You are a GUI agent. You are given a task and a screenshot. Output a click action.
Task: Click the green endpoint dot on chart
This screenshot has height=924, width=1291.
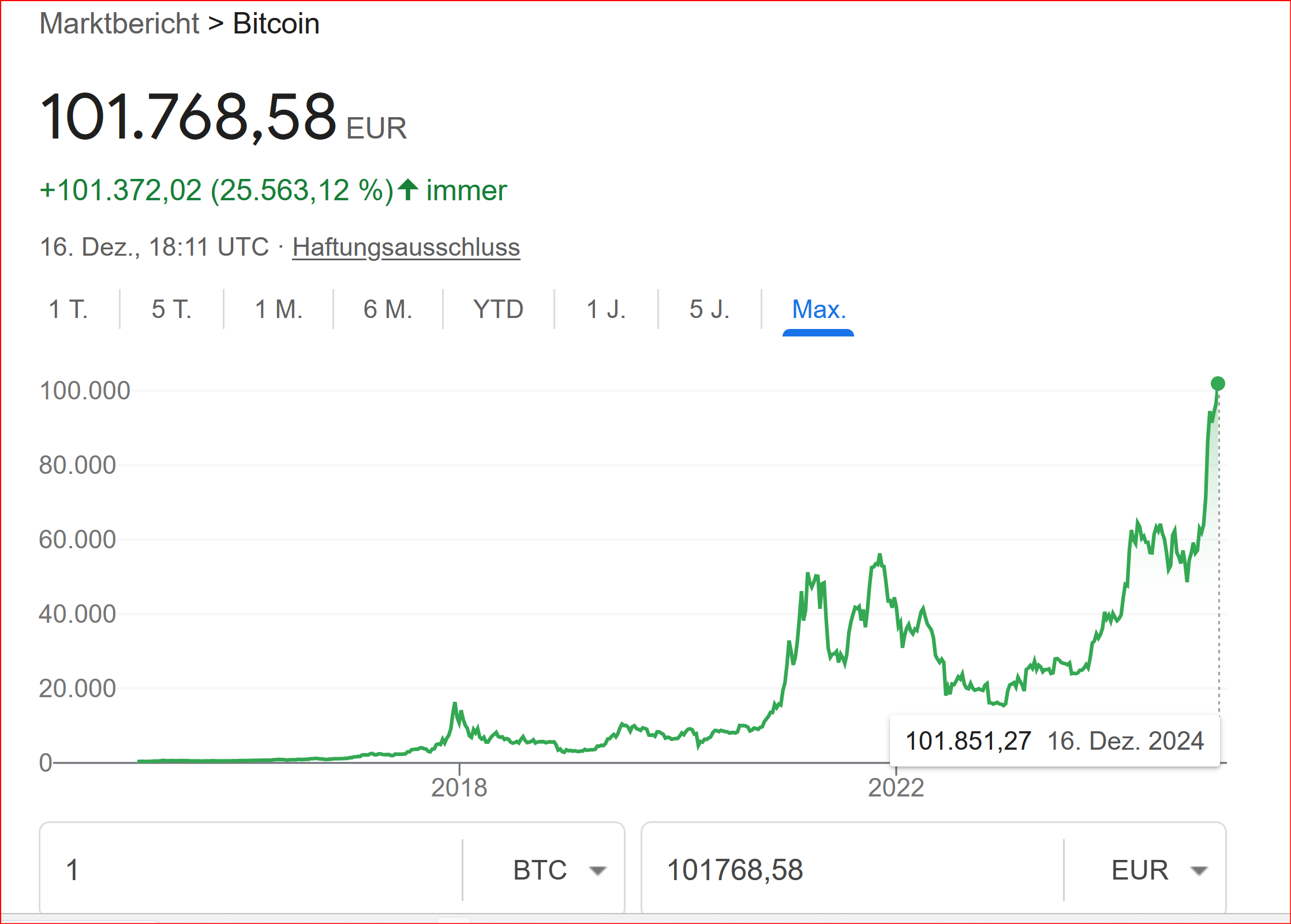pos(1218,384)
